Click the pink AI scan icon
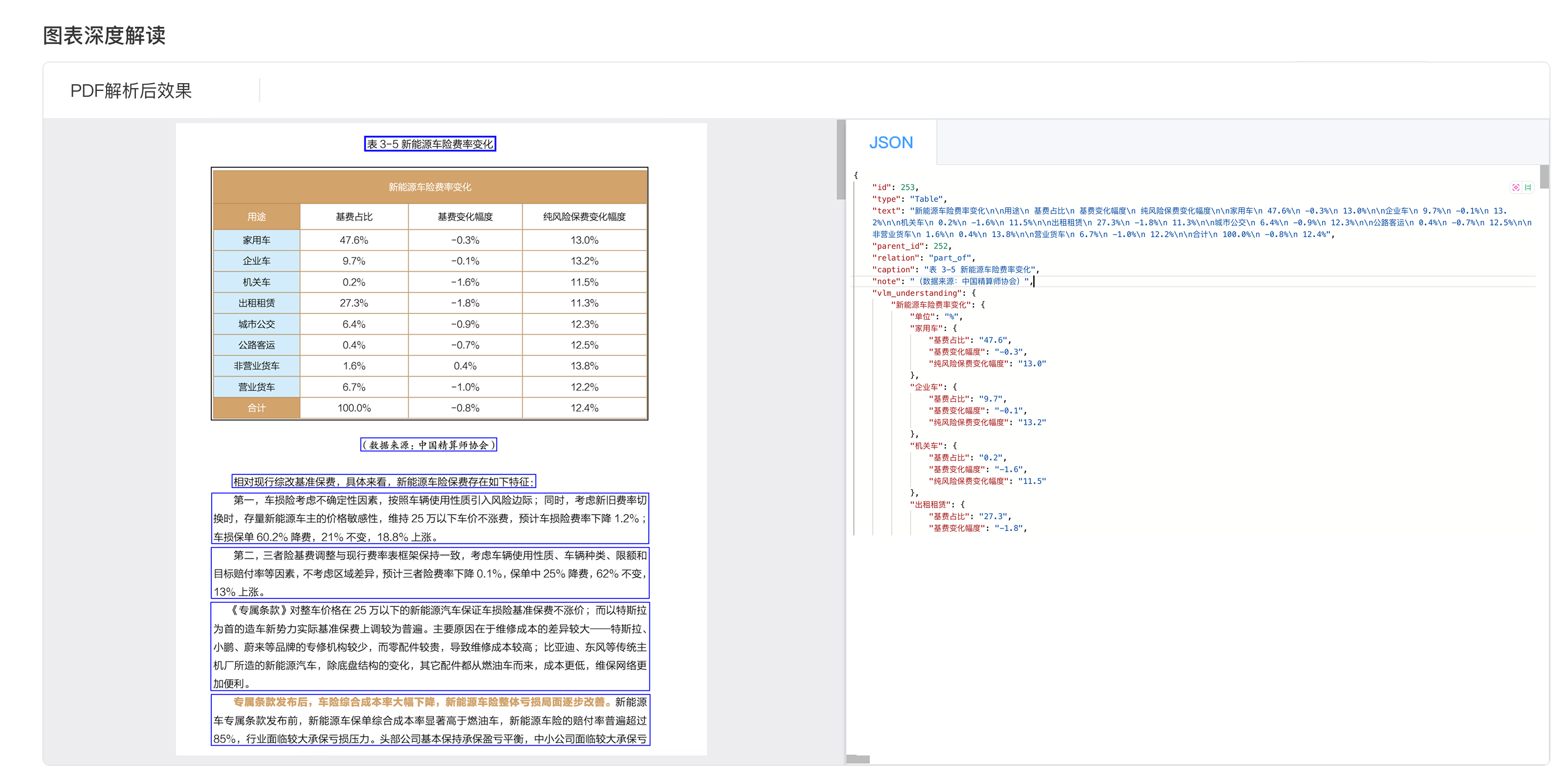The image size is (1568, 776). [1516, 187]
